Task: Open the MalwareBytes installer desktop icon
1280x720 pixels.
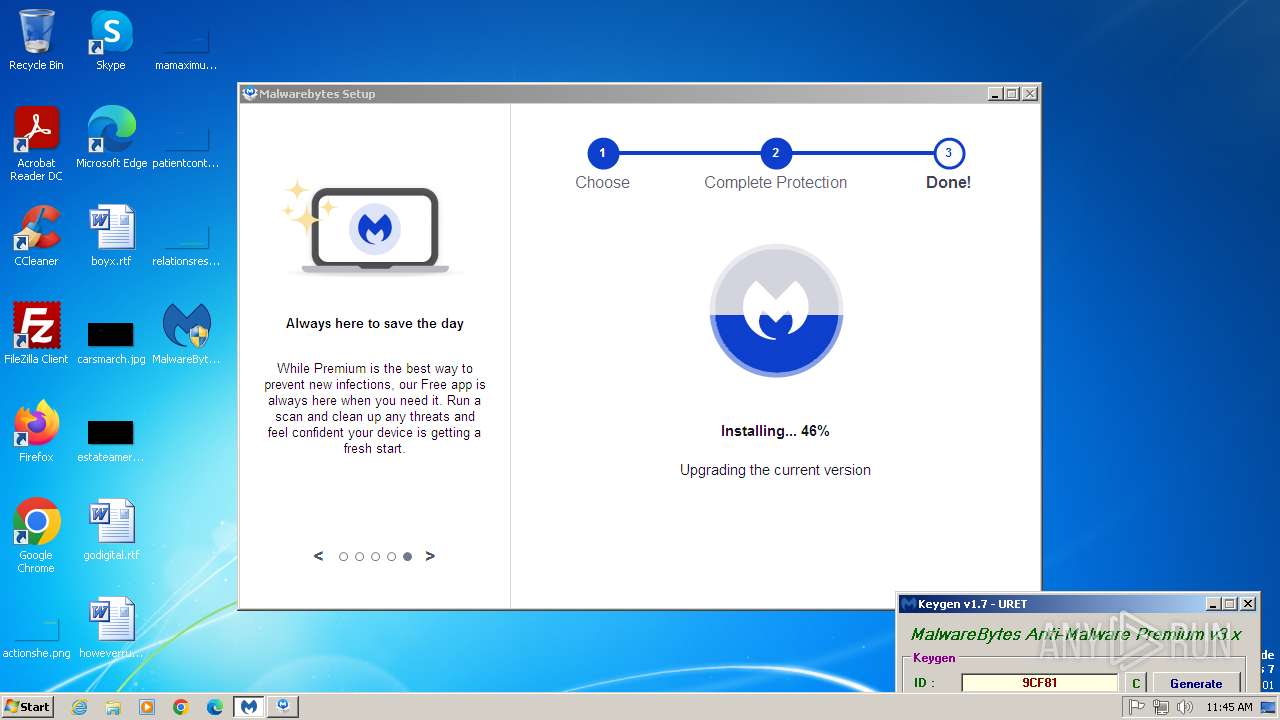Action: pos(186,334)
